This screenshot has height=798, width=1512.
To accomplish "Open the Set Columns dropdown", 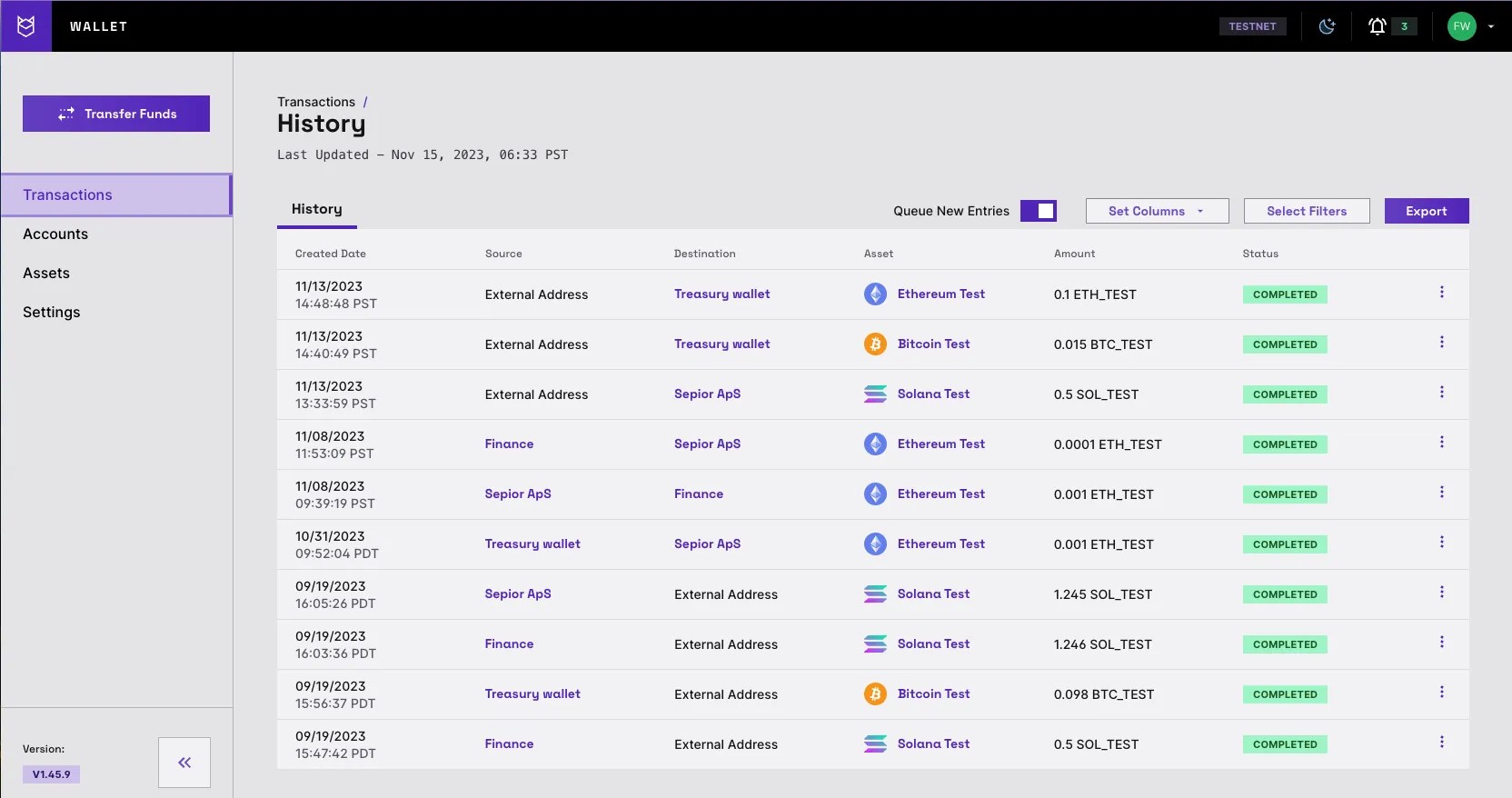I will click(1157, 211).
